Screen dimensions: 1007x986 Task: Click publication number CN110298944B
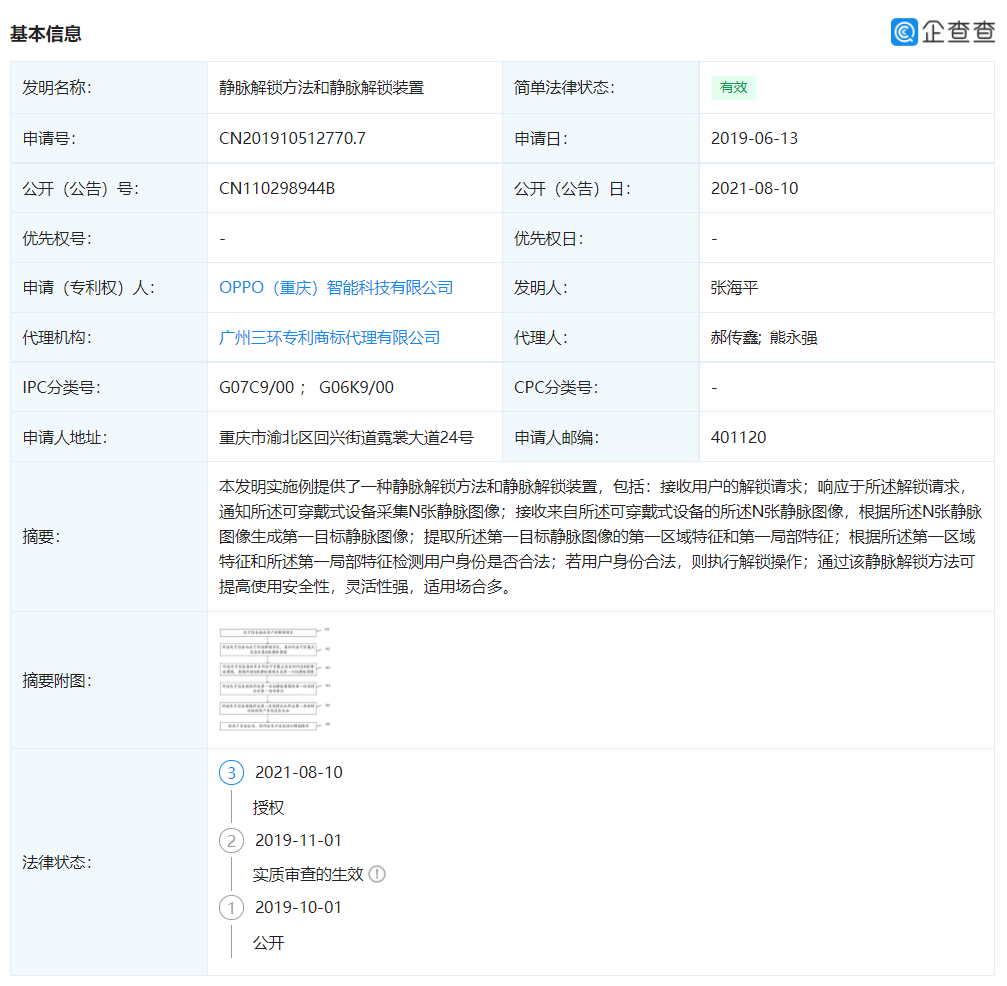277,188
